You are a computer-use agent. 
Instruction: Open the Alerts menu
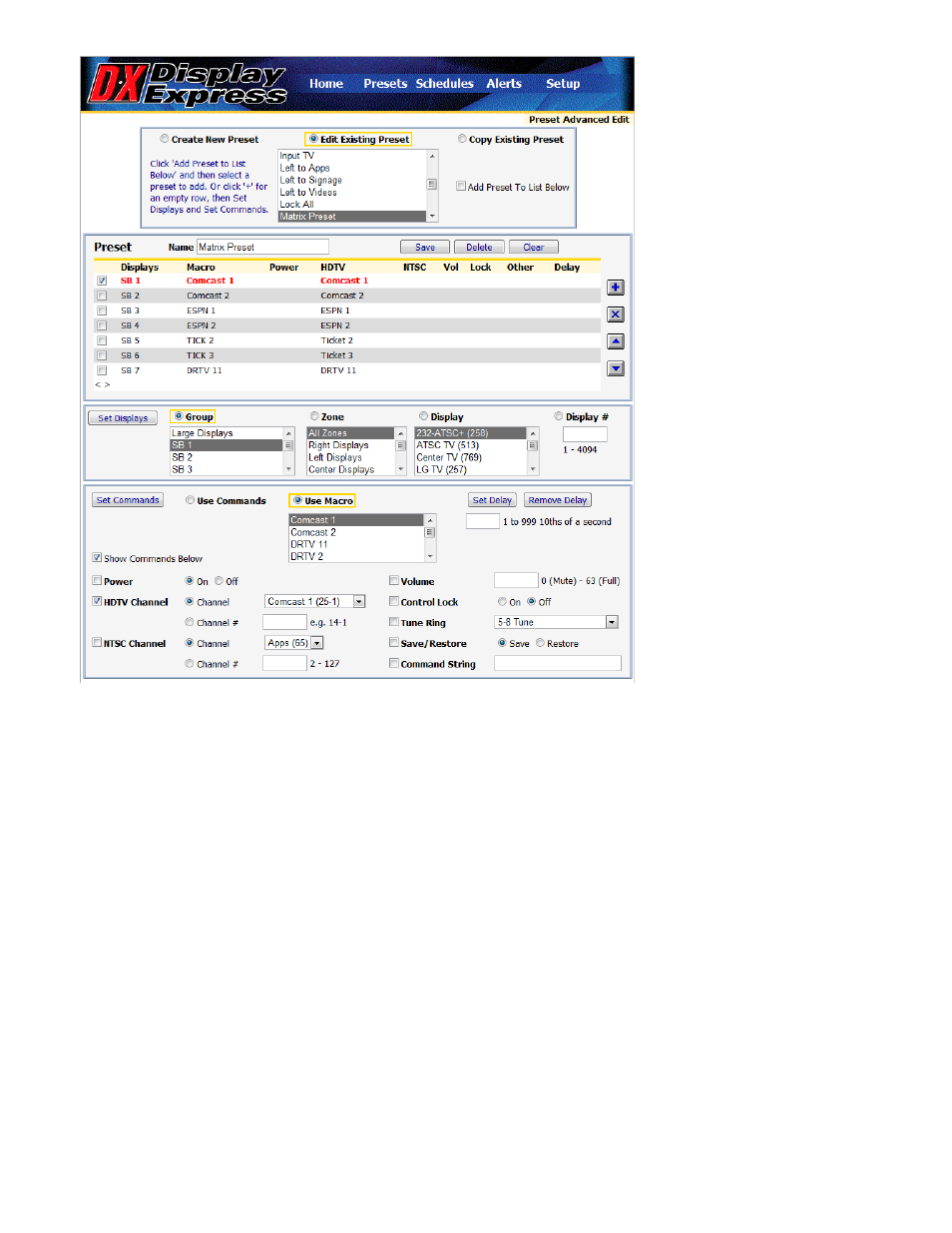click(x=504, y=84)
